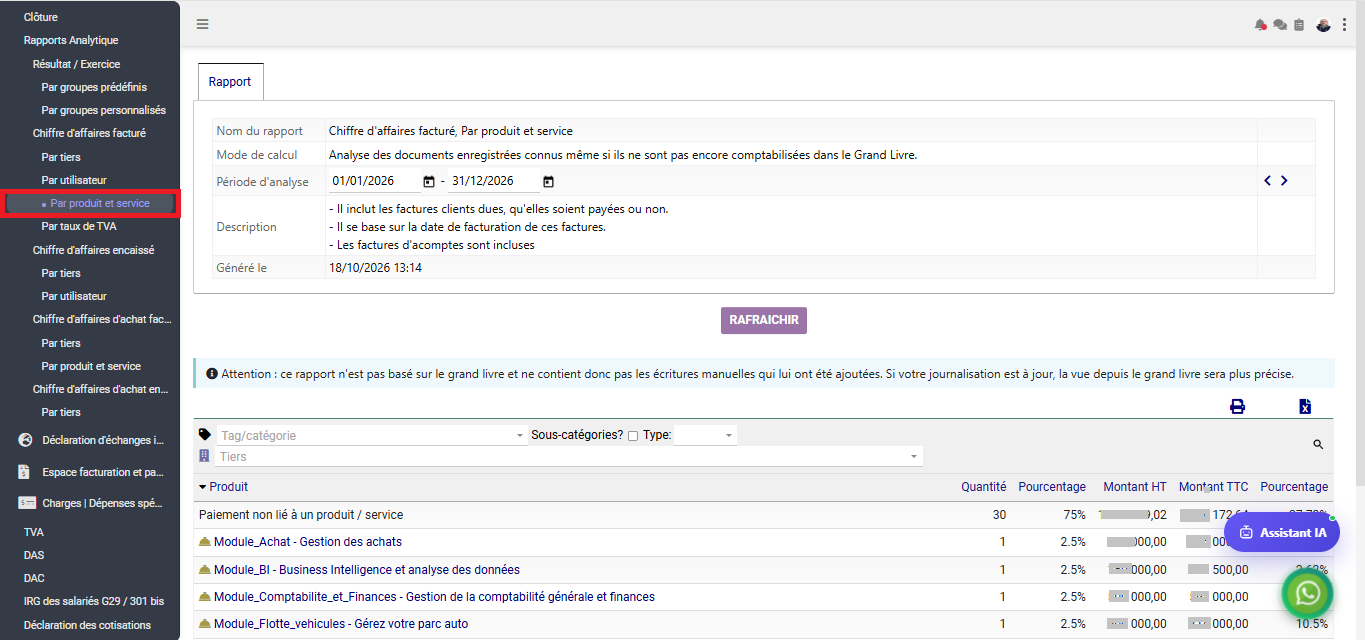Click the globe icon of Déclaration d'échanges
The width and height of the screenshot is (1365, 640).
(x=26, y=440)
